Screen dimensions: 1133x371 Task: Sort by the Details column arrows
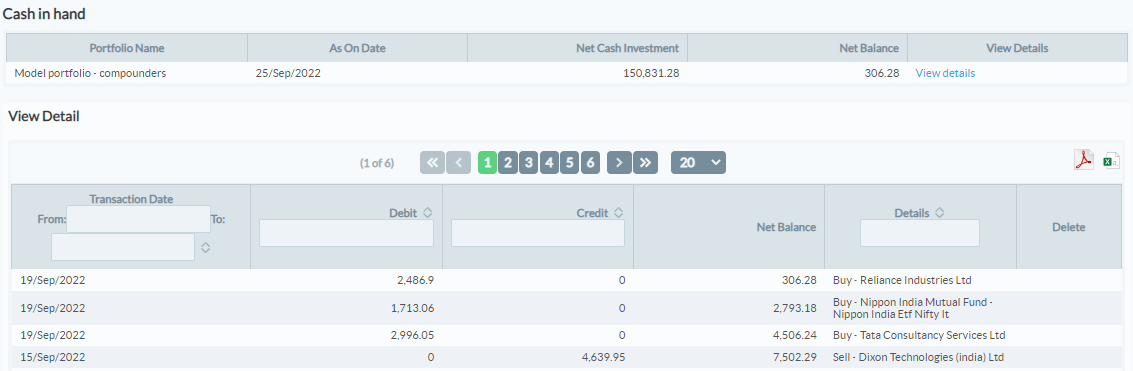(x=939, y=213)
